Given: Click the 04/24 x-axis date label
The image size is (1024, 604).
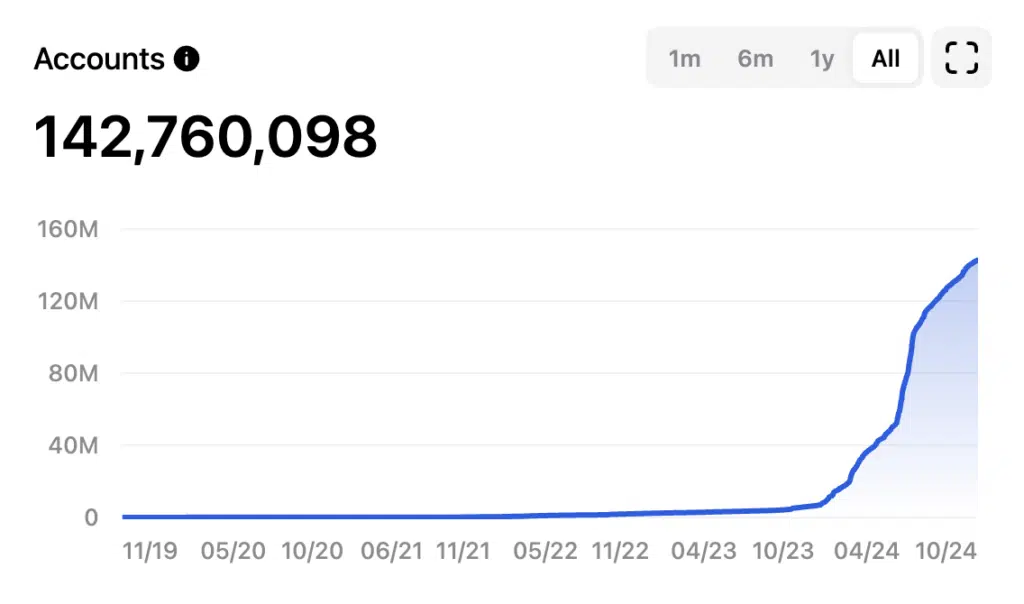Looking at the screenshot, I should 866,551.
